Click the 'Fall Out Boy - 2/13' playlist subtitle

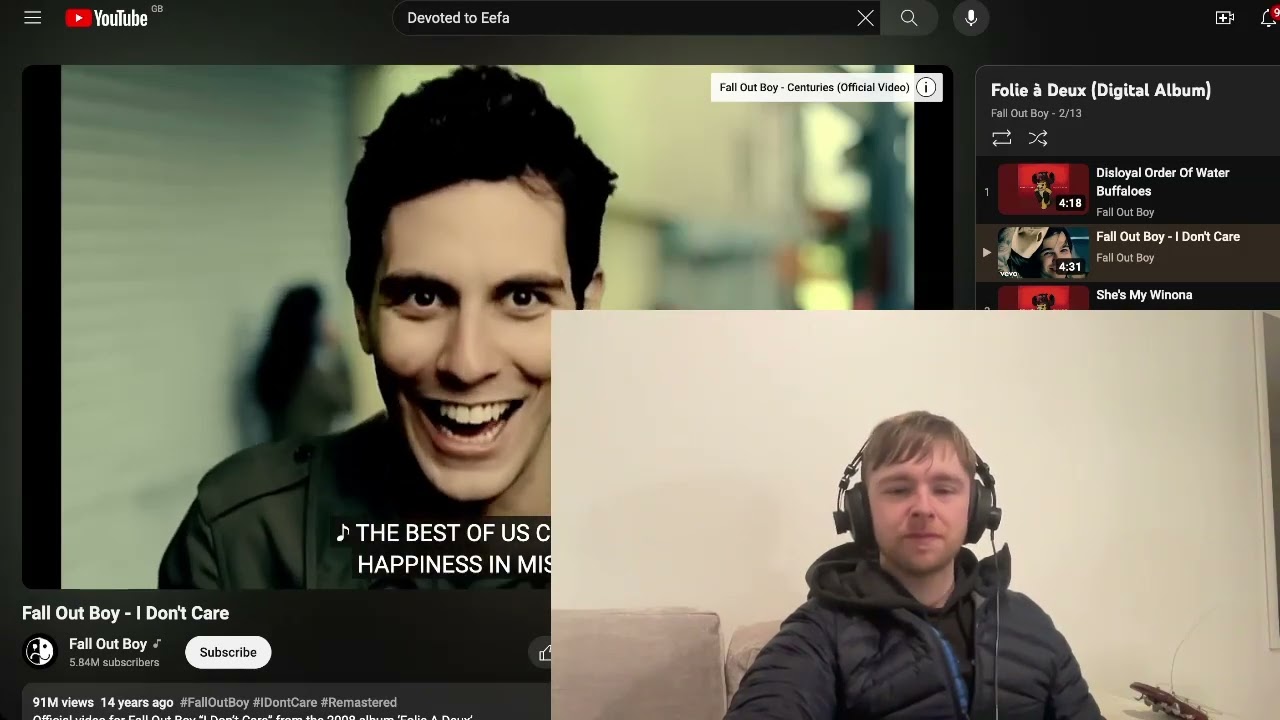(1036, 113)
